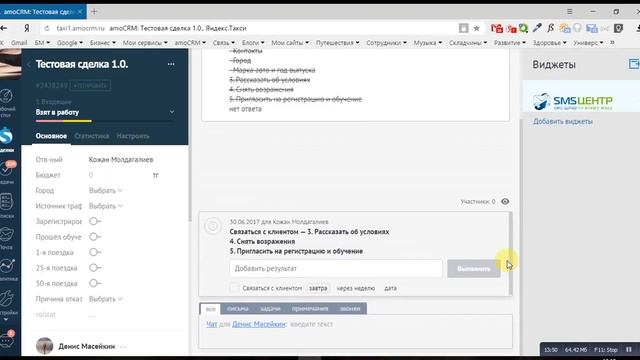The height and width of the screenshot is (360, 640).
Task: Reload the page with the refresh icon
Action: click(47, 28)
